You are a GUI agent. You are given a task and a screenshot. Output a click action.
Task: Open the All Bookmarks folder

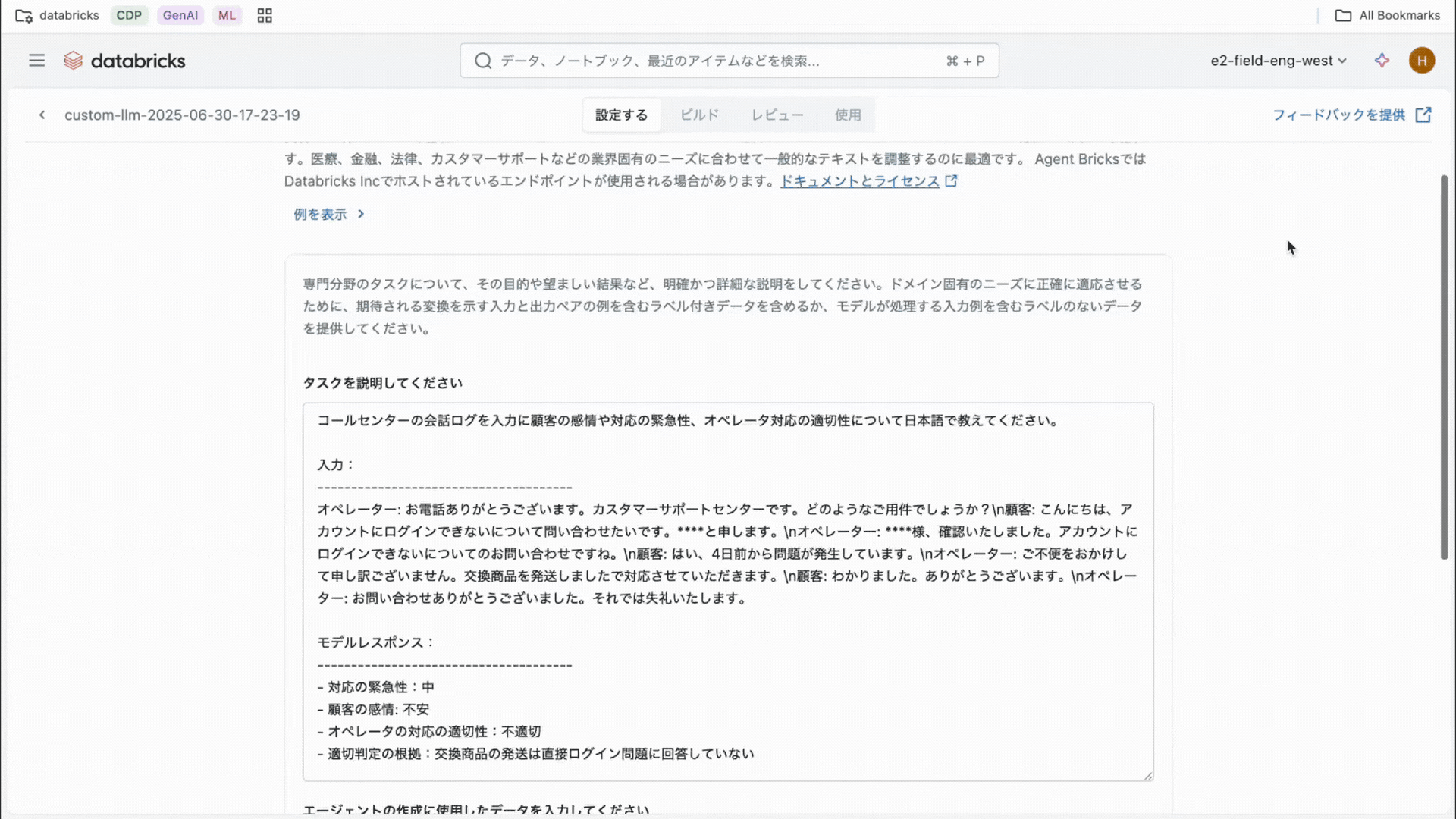[1387, 16]
